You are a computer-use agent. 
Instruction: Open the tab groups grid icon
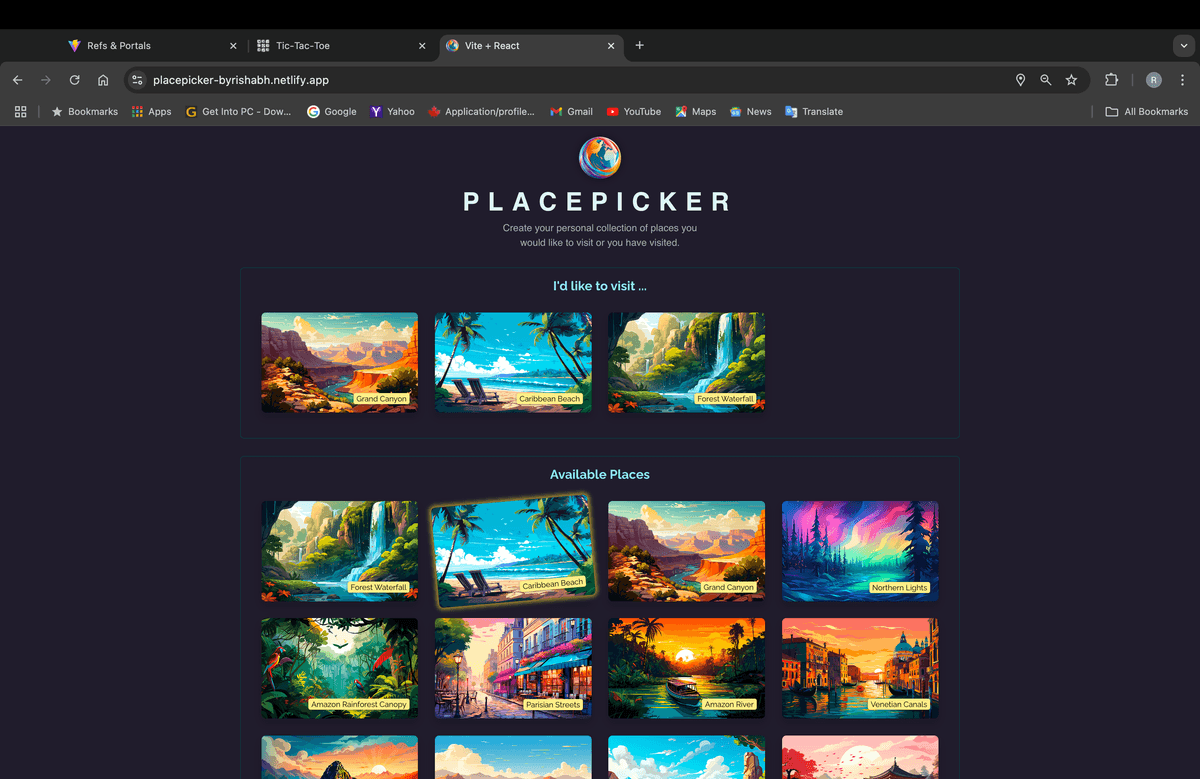20,112
